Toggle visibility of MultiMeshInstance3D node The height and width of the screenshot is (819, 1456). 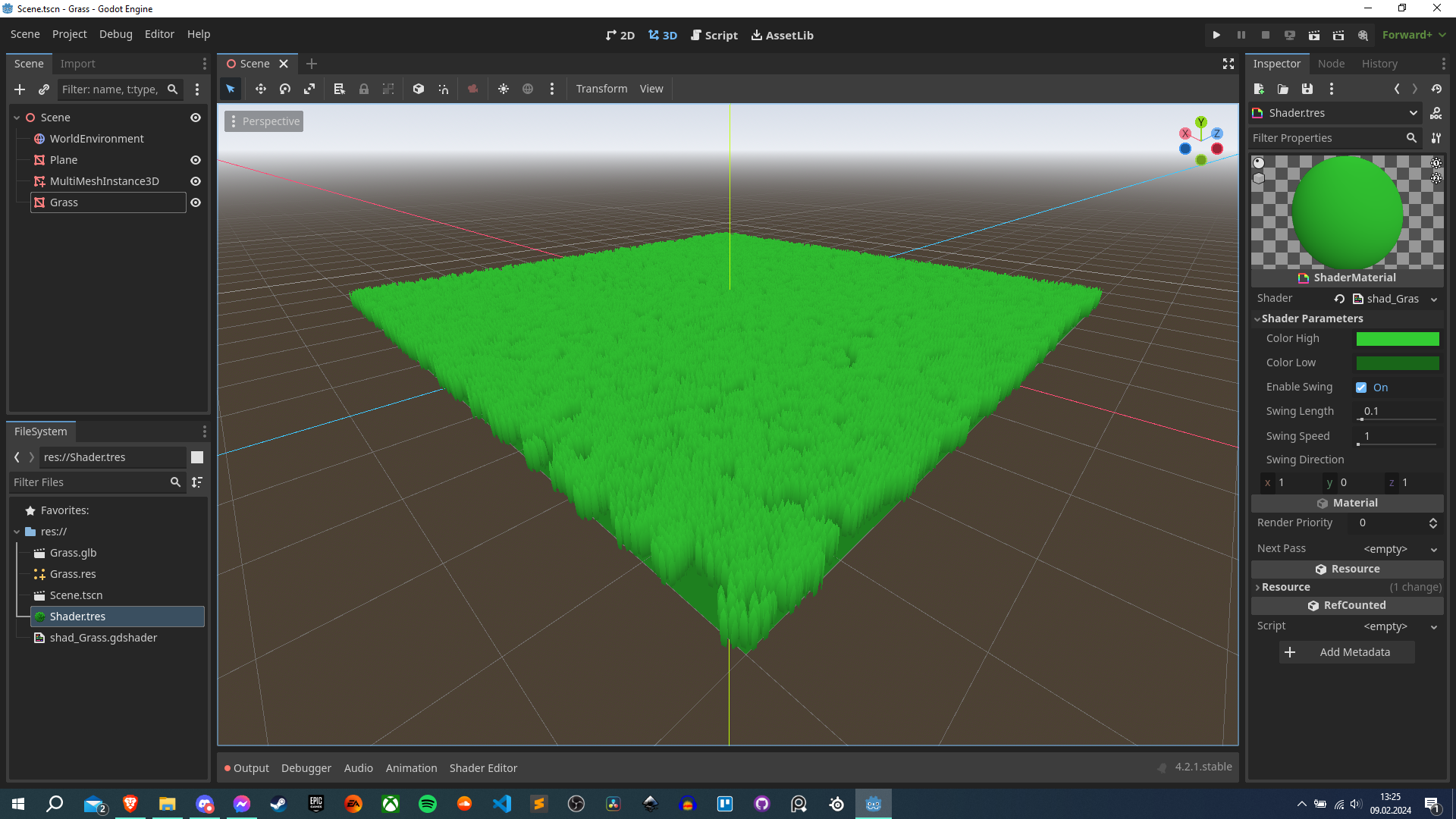coord(196,181)
